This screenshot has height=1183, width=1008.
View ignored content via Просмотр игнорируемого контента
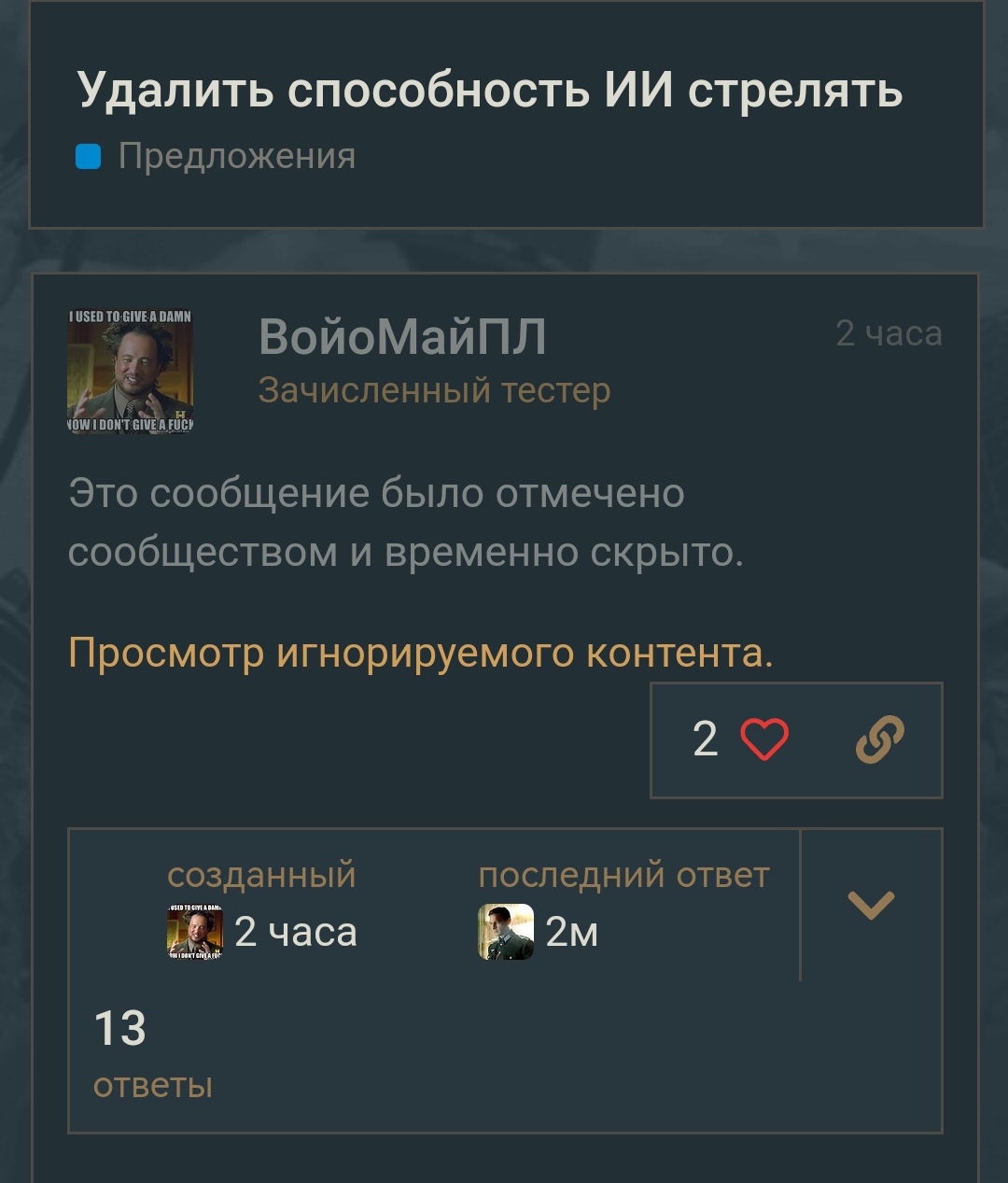421,653
